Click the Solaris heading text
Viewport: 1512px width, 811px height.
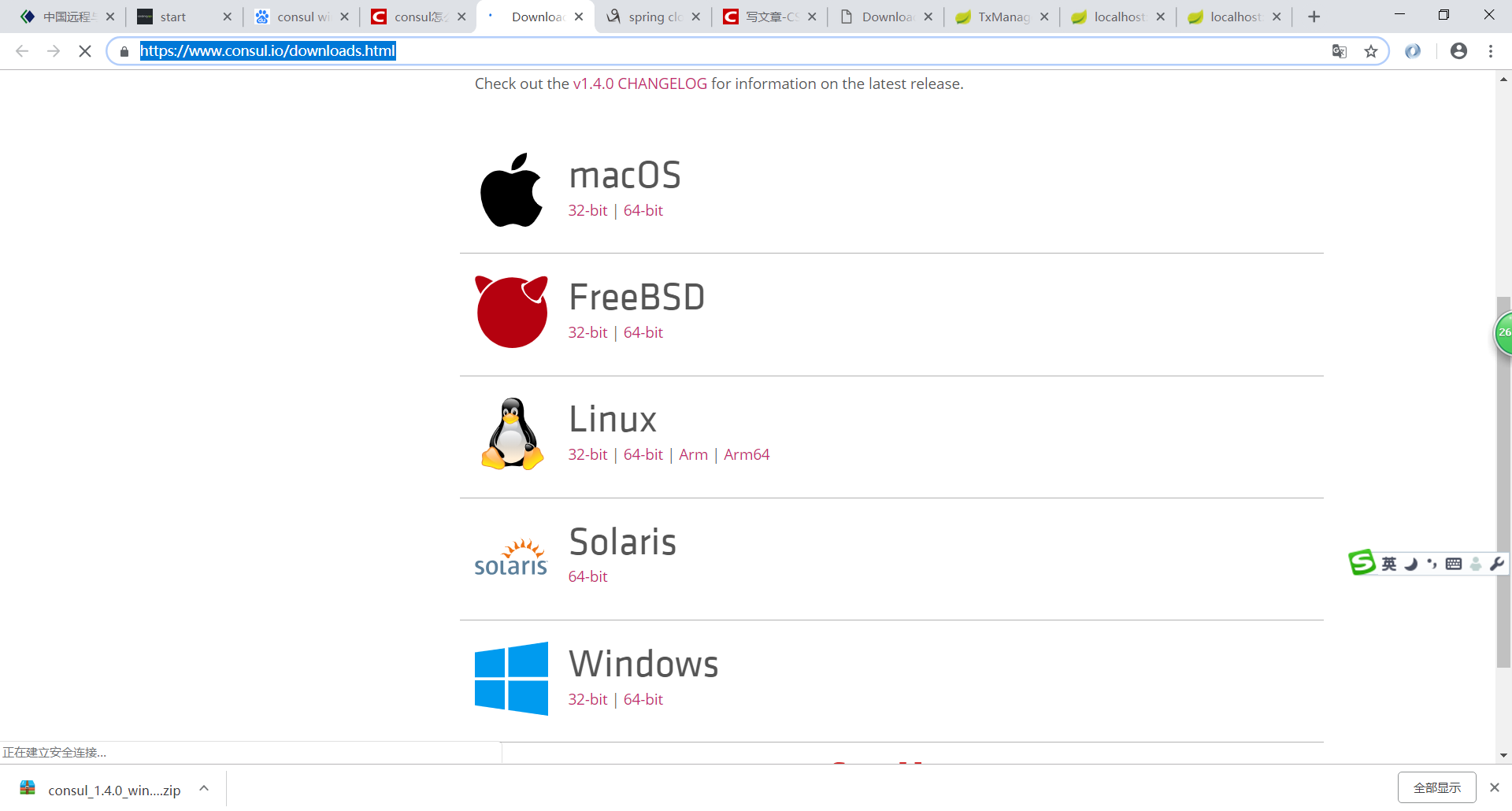coord(623,542)
